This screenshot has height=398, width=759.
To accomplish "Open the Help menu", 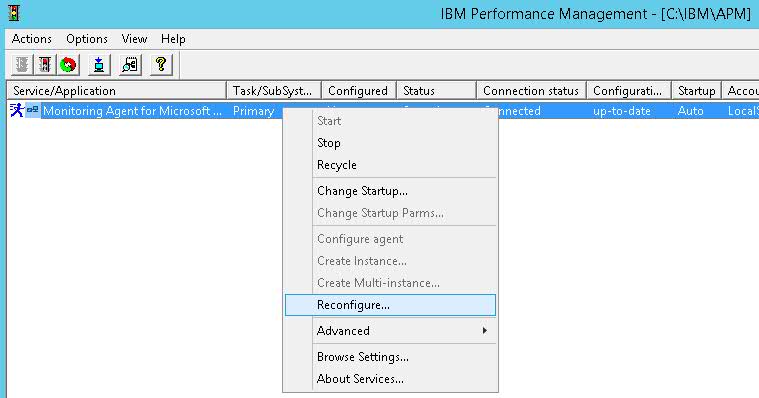I will click(x=173, y=39).
